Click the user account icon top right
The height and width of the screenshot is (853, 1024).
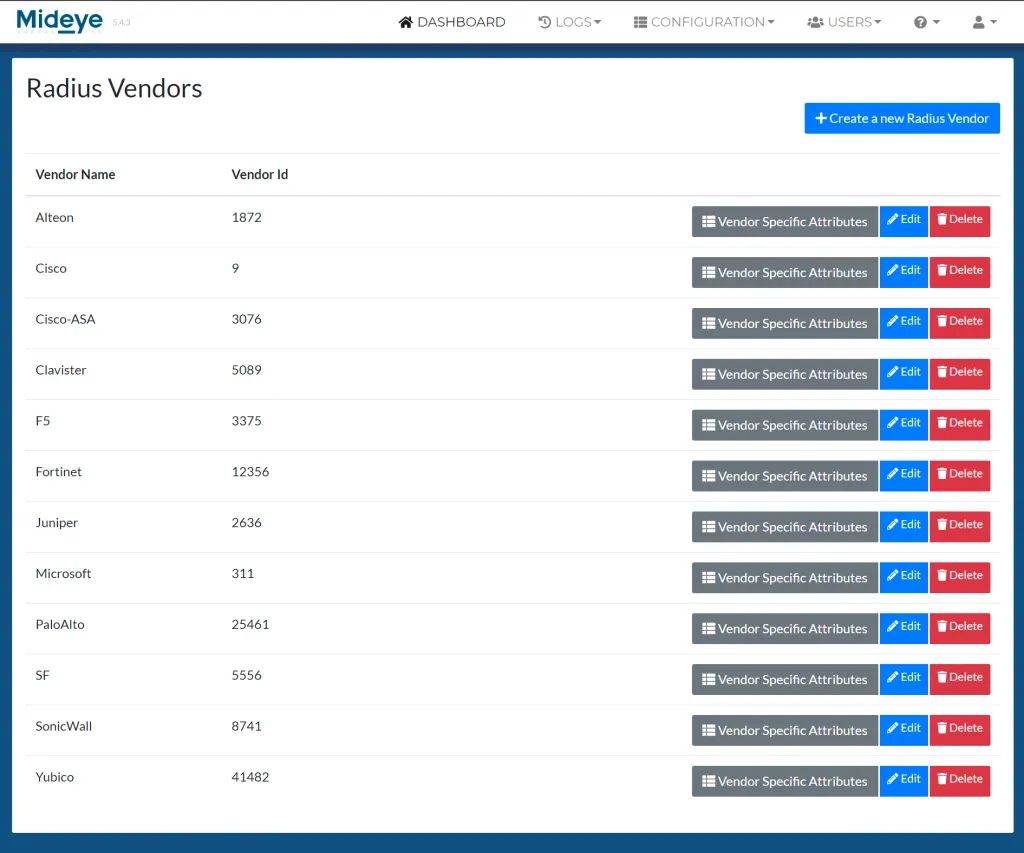coord(979,21)
